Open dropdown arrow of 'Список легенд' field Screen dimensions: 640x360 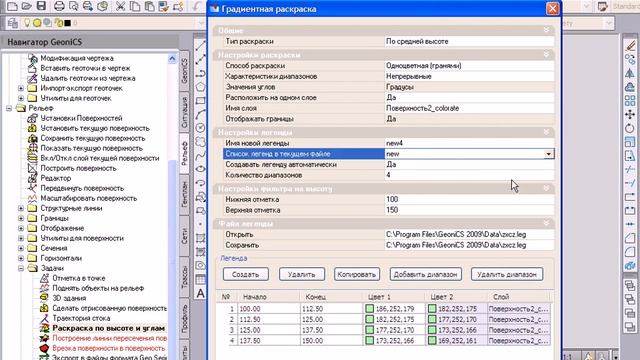coord(549,154)
